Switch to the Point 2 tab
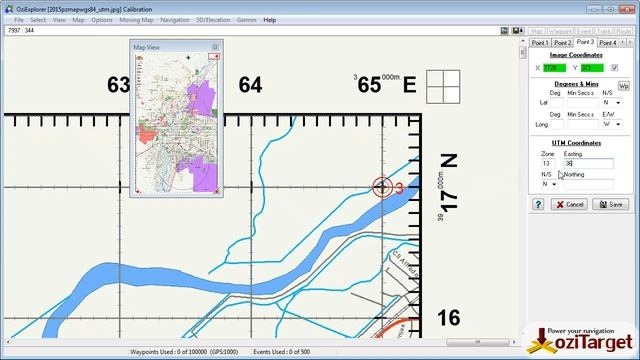Screen dimensions: 640x360 tap(562, 42)
